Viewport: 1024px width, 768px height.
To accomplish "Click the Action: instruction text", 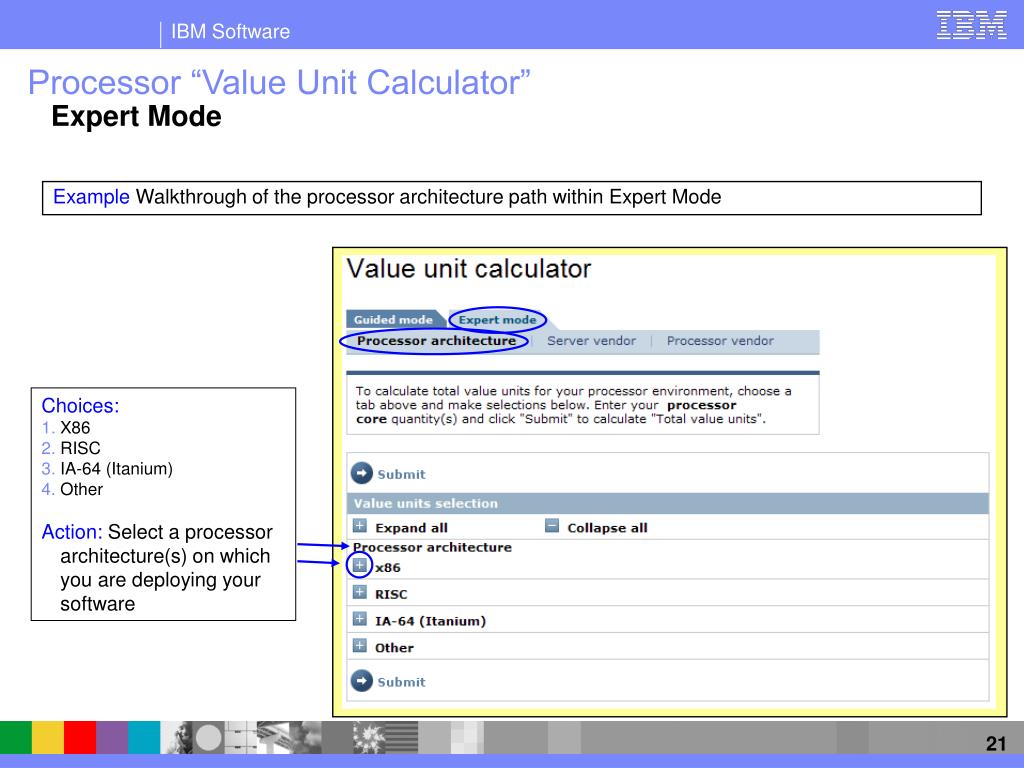I will click(x=157, y=568).
